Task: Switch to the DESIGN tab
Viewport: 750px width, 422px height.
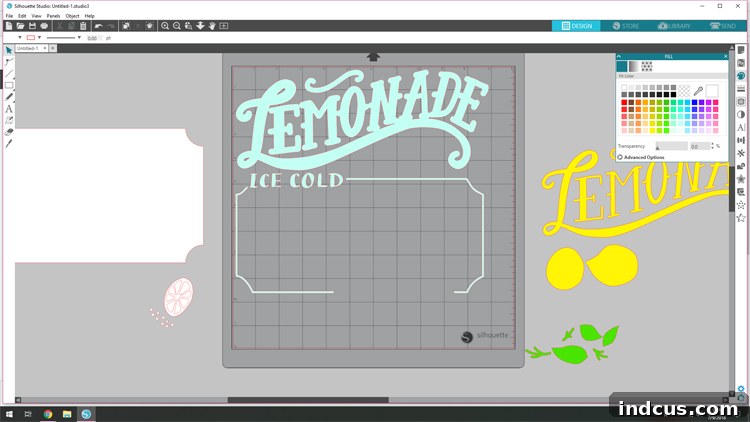Action: click(576, 26)
